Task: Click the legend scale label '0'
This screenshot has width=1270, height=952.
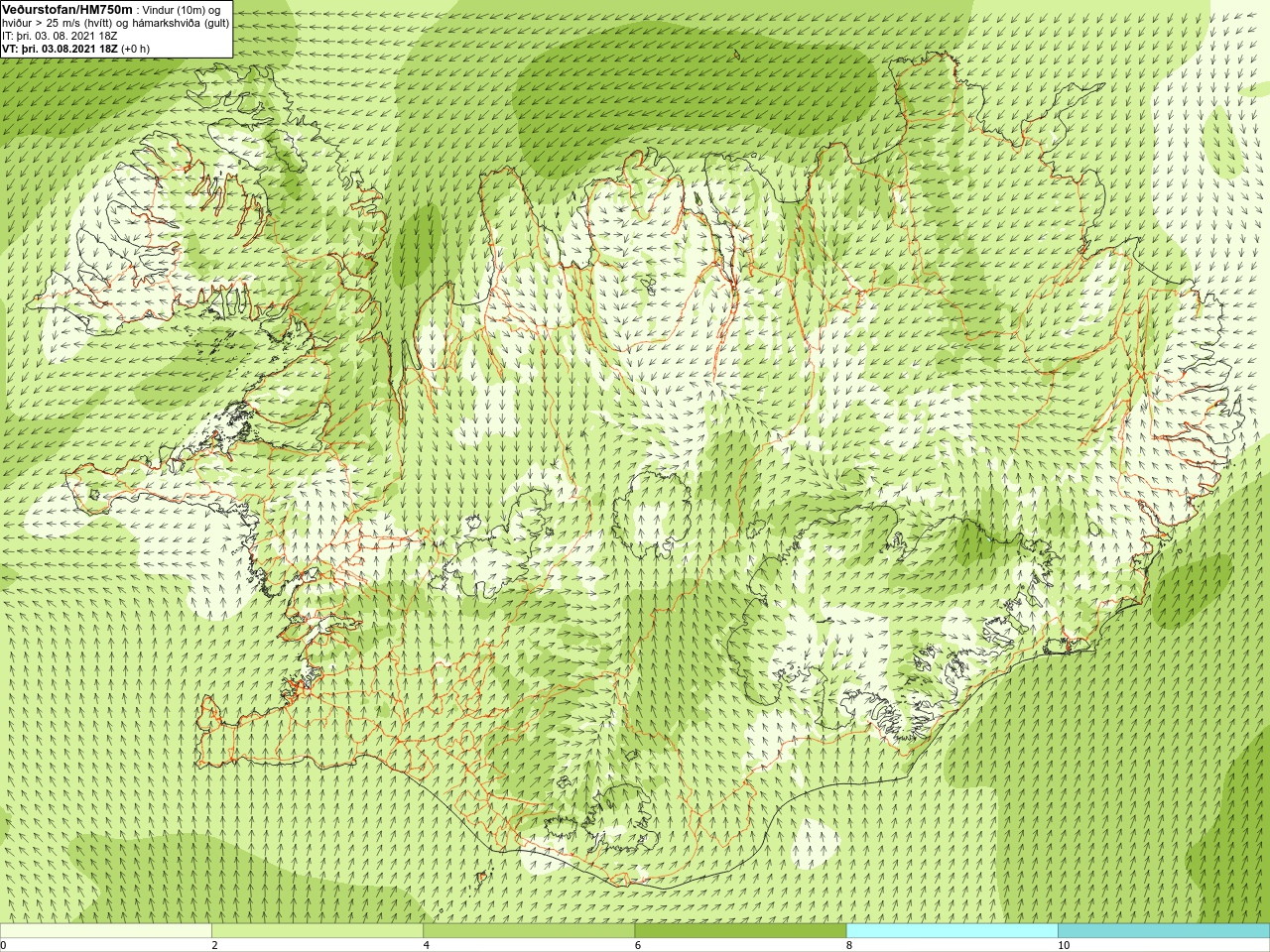Action: [3, 945]
